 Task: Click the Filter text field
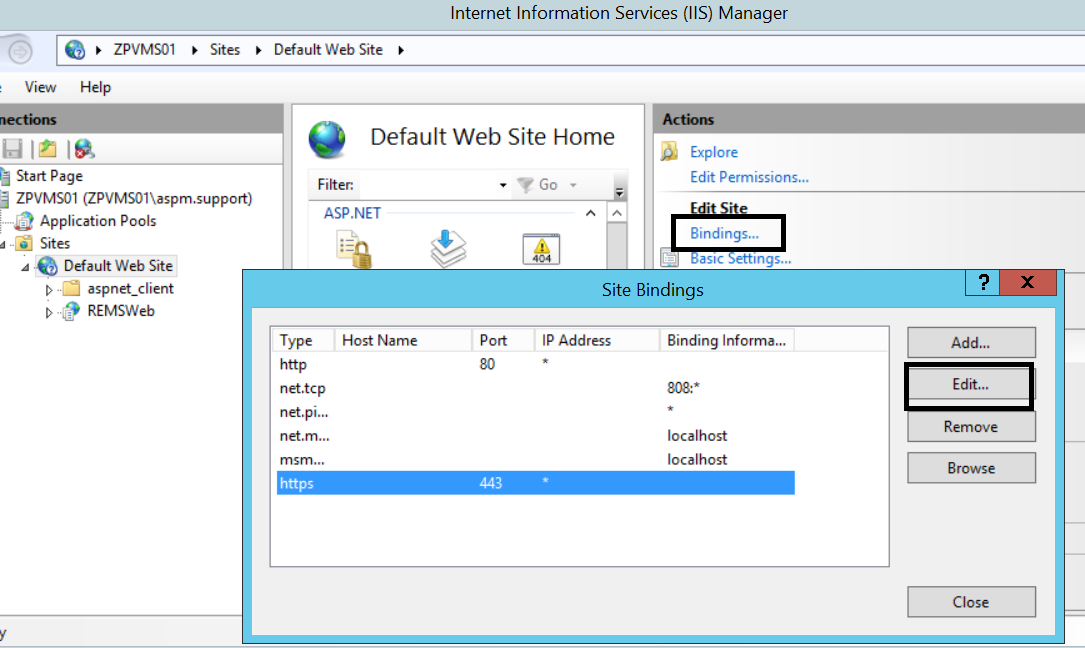[428, 185]
